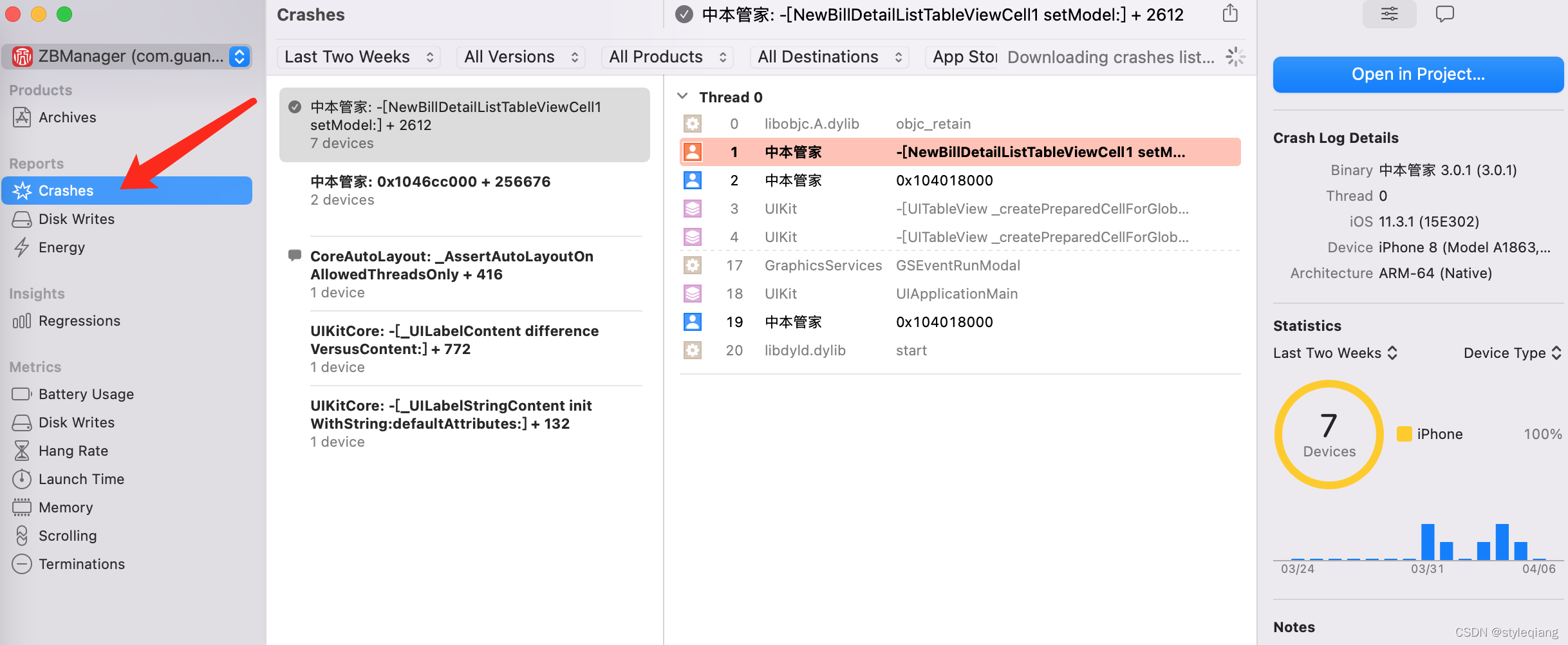Select the _UILabelContent differenceVersusContent crash
Viewport: 1568px width, 645px height.
tap(463, 349)
